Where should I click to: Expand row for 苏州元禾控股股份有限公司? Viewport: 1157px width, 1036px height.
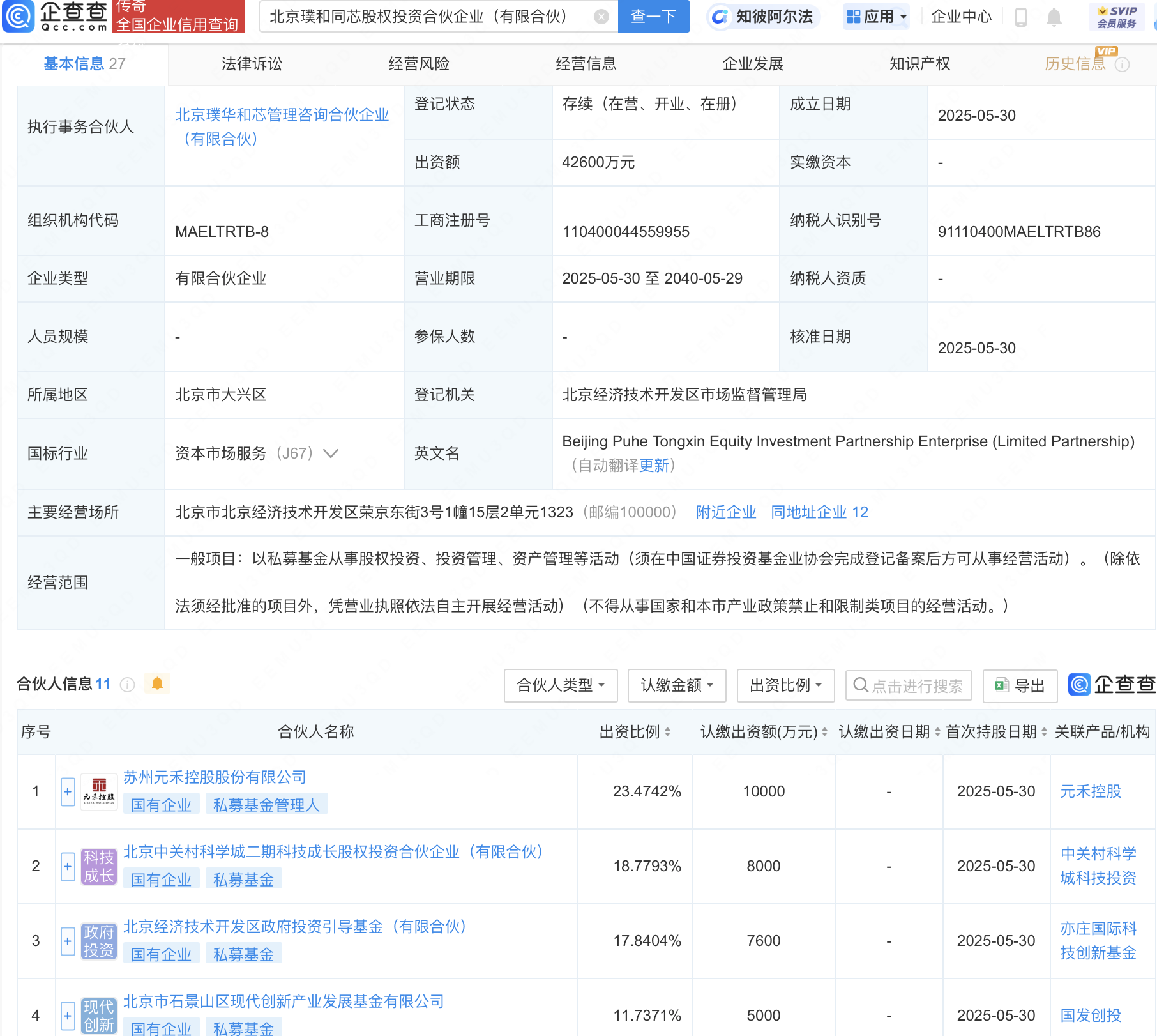coord(68,791)
